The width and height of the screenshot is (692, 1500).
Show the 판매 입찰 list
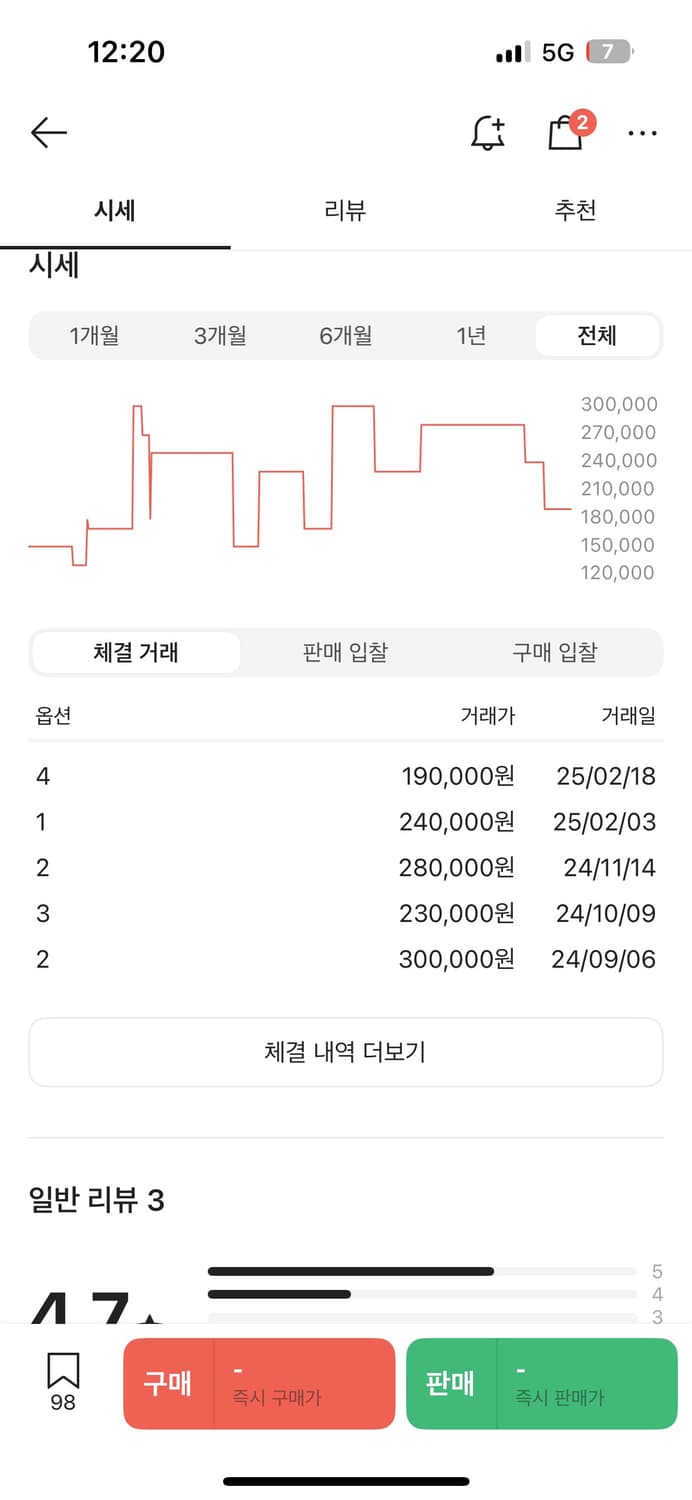(345, 653)
